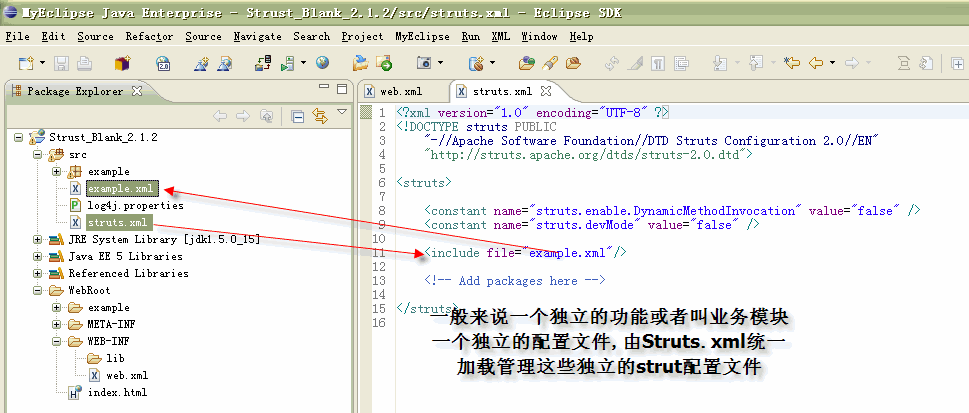Click the Open Type folder icon
969x413 pixels.
click(x=527, y=63)
